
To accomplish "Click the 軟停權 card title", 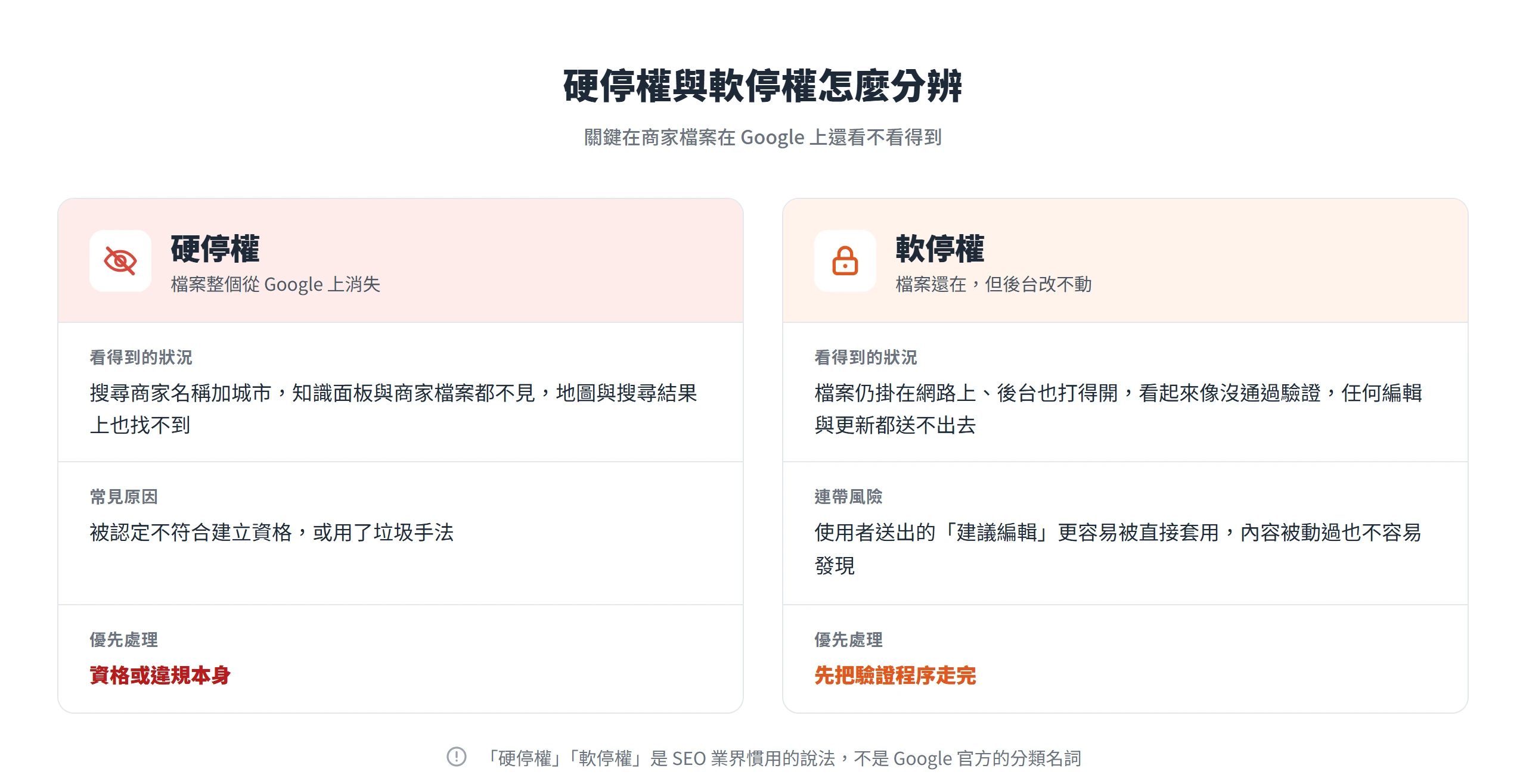I will [940, 248].
